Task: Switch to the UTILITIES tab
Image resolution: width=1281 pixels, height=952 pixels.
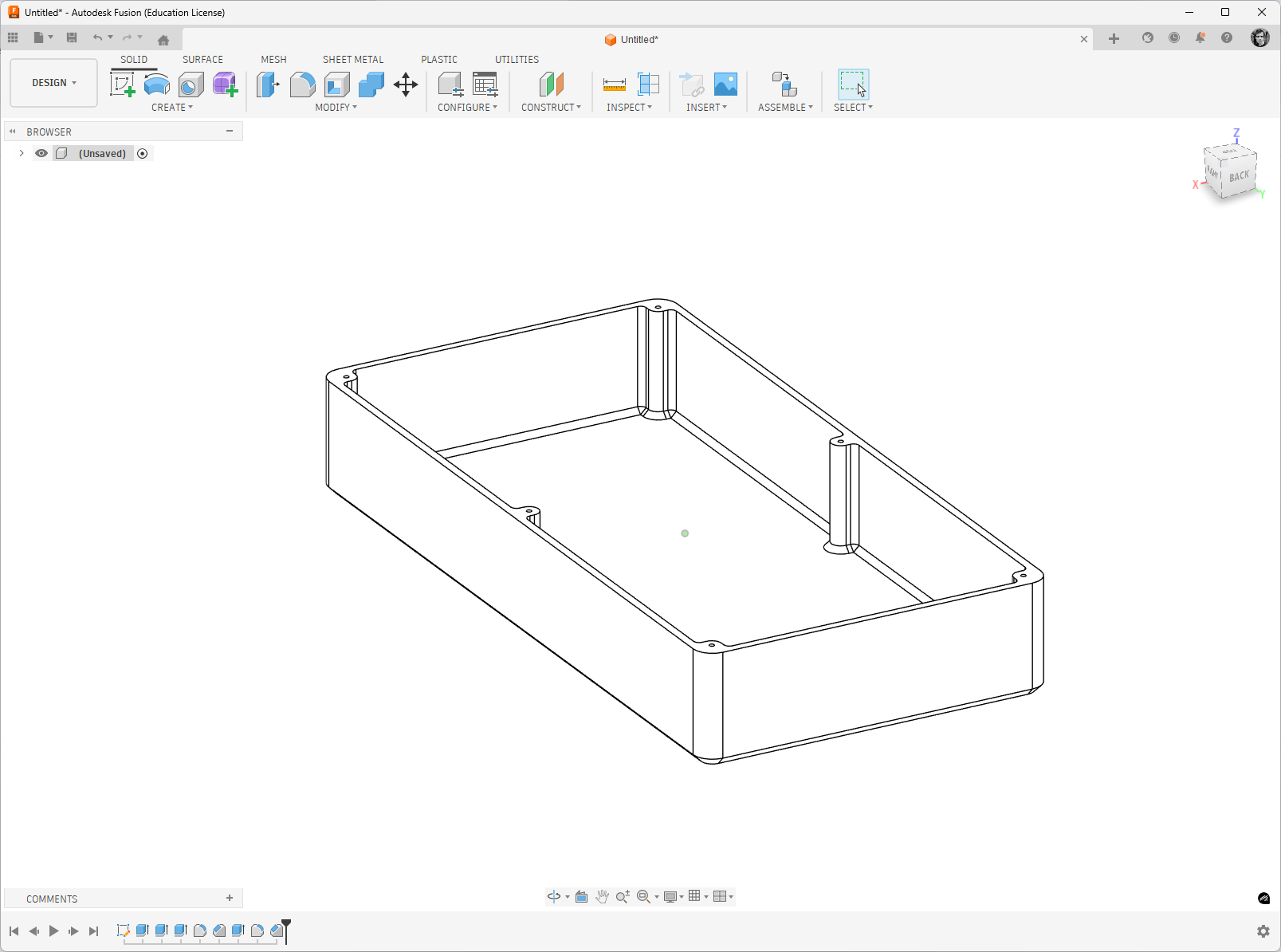Action: [x=517, y=60]
